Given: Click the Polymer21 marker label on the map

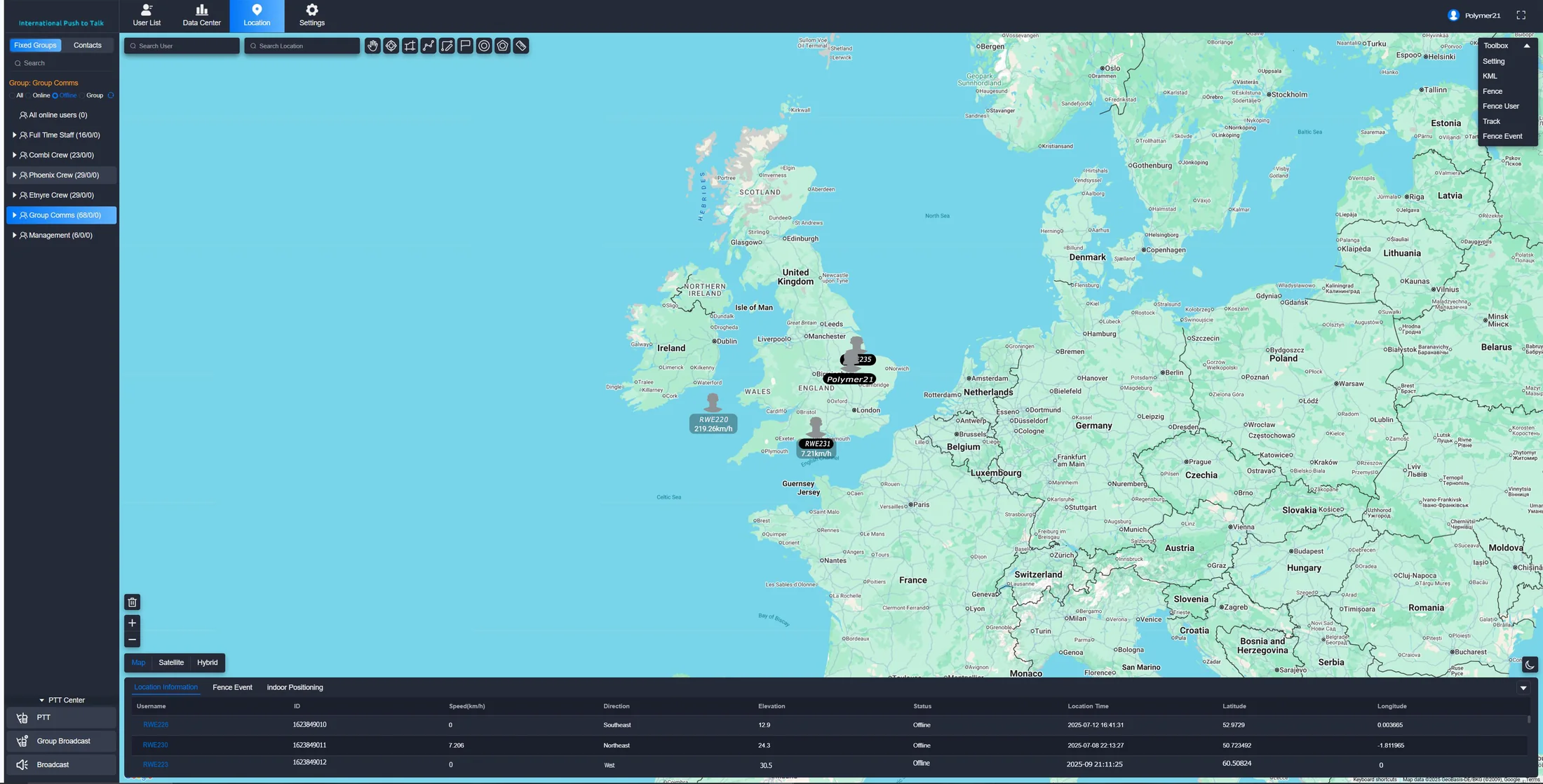Looking at the screenshot, I should tap(849, 379).
